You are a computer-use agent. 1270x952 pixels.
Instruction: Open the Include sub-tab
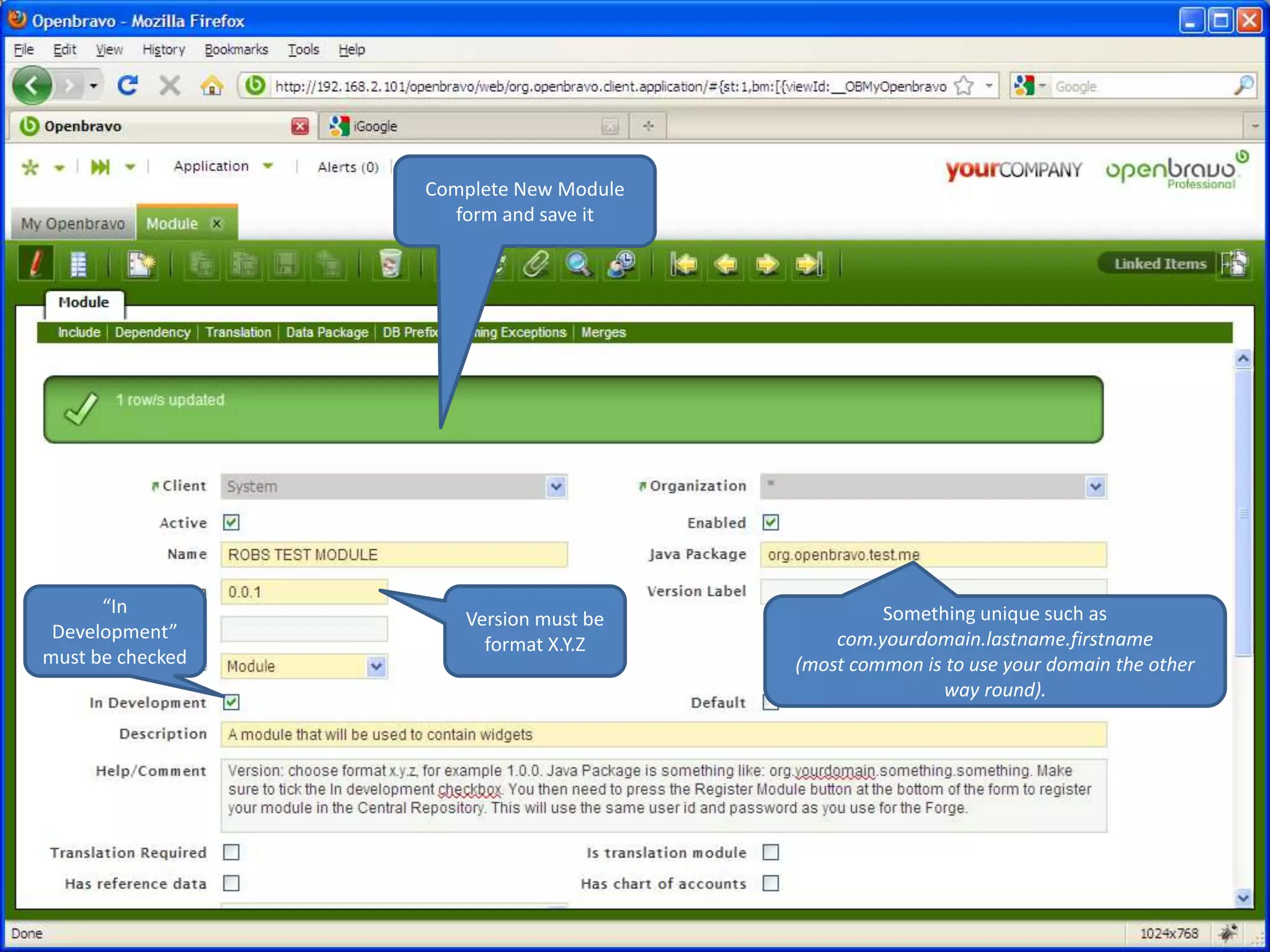point(79,332)
